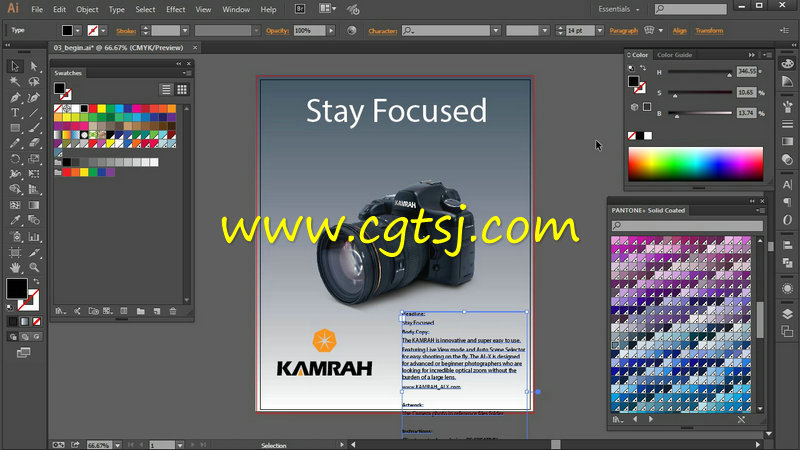Click the Transform link in control bar
The width and height of the screenshot is (800, 450).
[x=709, y=31]
